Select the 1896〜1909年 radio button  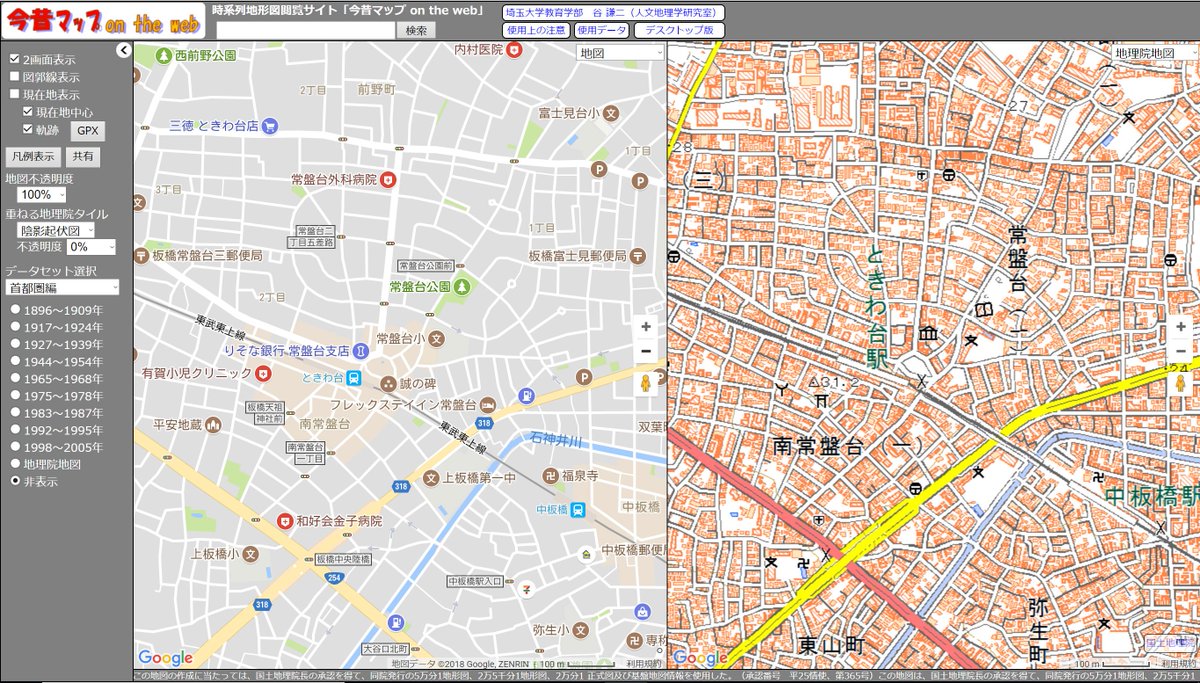pyautogui.click(x=15, y=309)
